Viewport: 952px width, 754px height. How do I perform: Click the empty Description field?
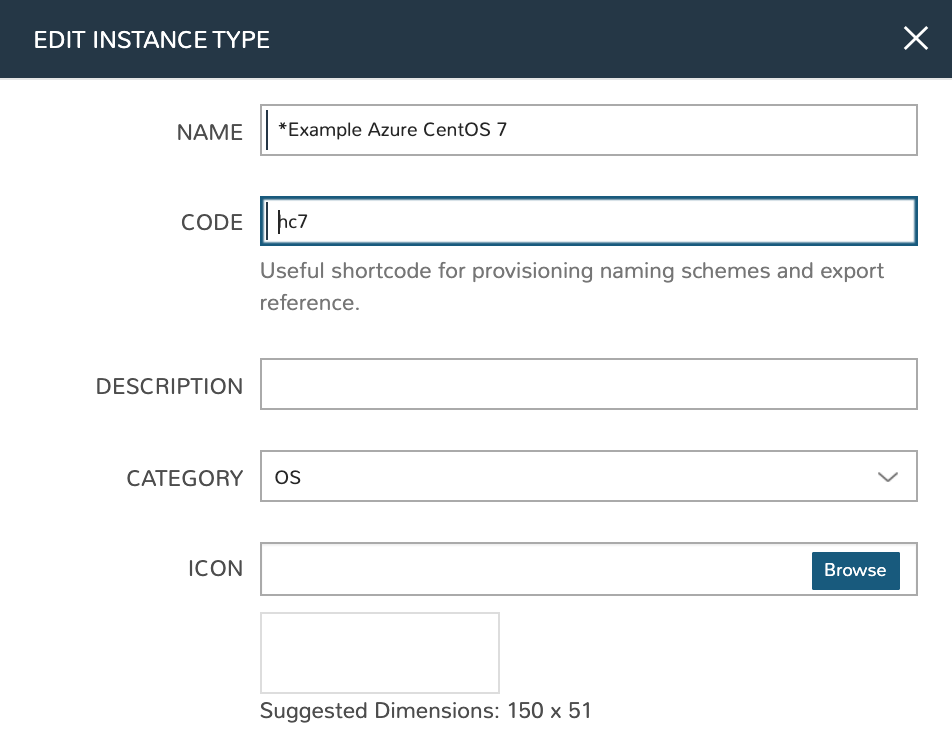[x=588, y=385]
